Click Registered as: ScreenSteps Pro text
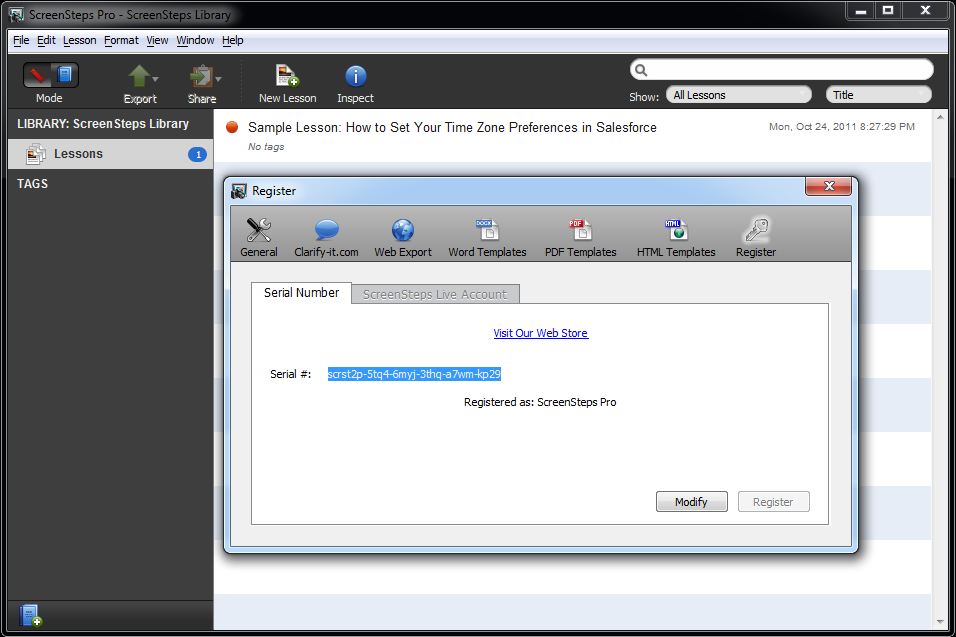This screenshot has height=637, width=956. pyautogui.click(x=540, y=402)
